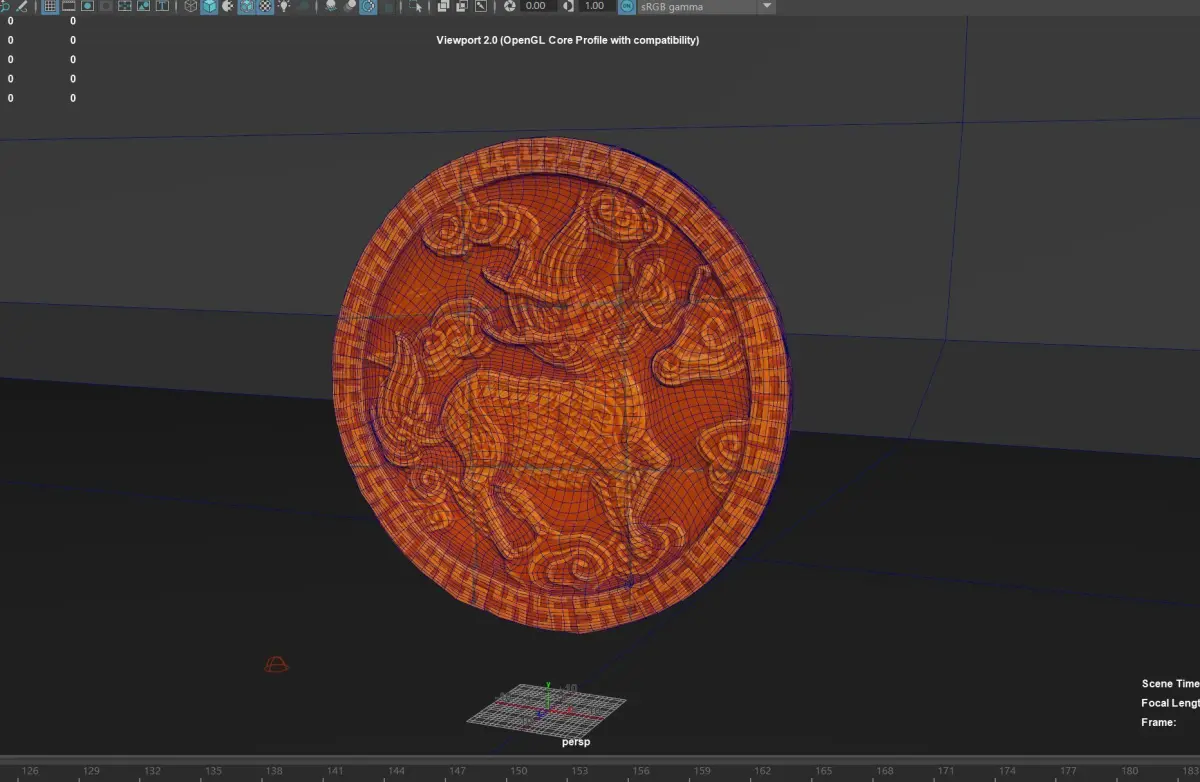
Task: Toggle wireframe on shaded icon
Action: click(x=246, y=6)
